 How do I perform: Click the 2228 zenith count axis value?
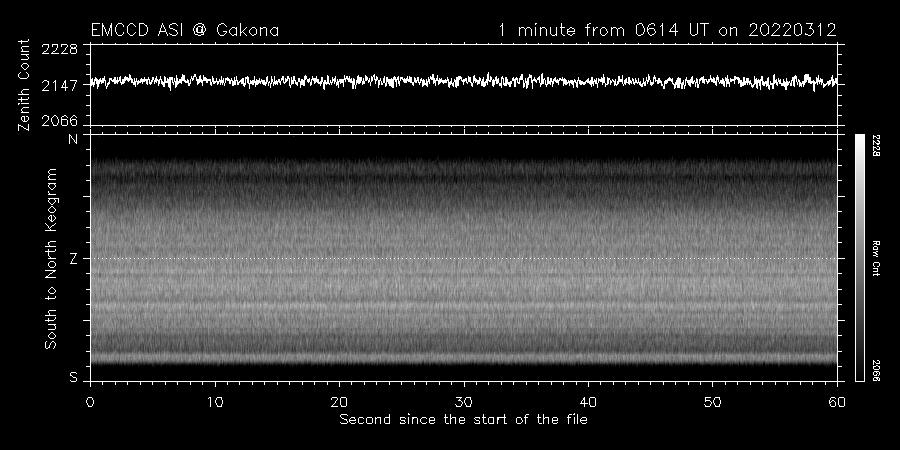(60, 49)
